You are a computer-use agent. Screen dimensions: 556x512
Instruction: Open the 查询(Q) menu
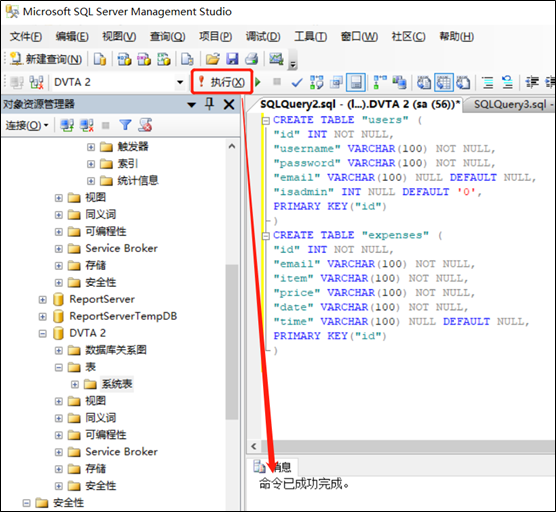click(x=168, y=36)
